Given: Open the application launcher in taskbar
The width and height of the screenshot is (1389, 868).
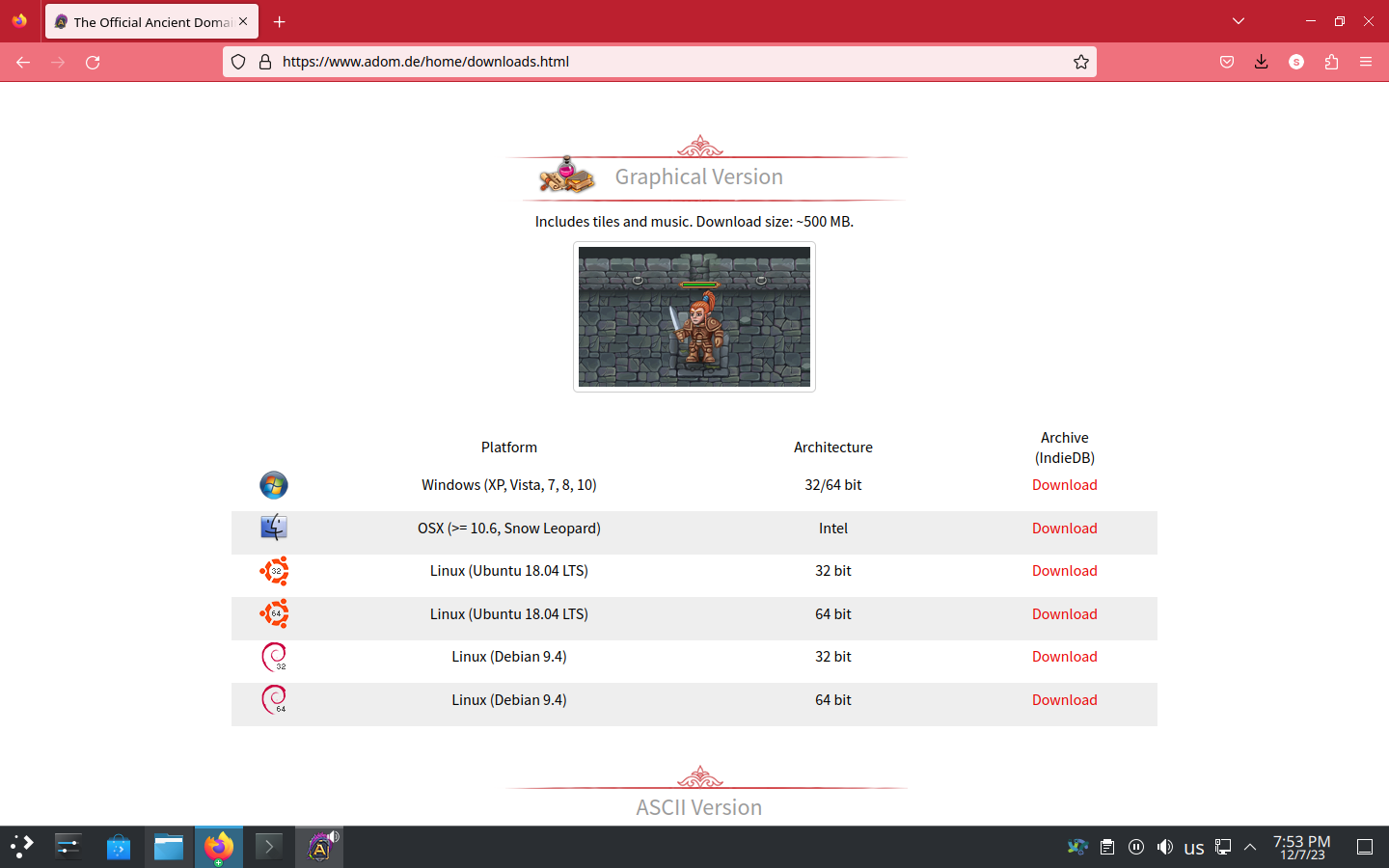Looking at the screenshot, I should tap(22, 847).
